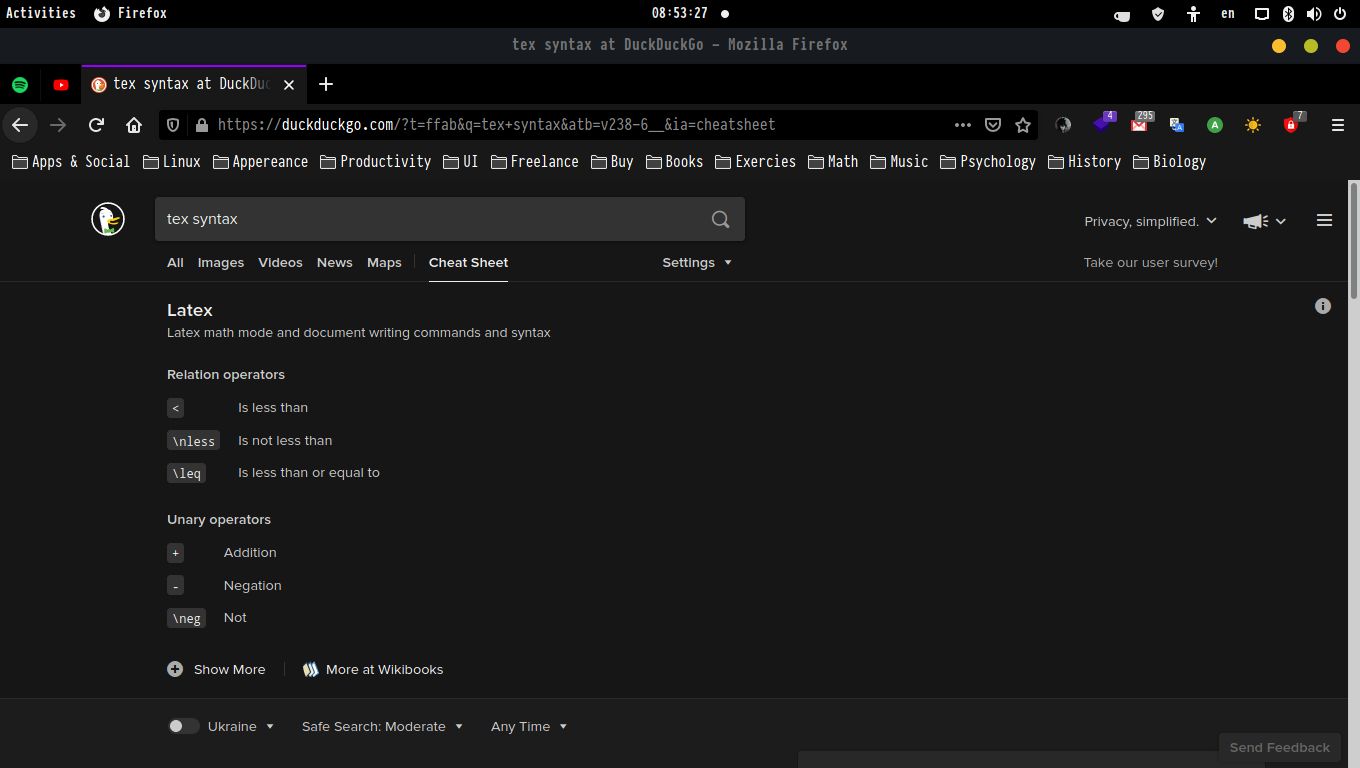Go to the Firefox home page icon
Image resolution: width=1360 pixels, height=768 pixels.
134,125
